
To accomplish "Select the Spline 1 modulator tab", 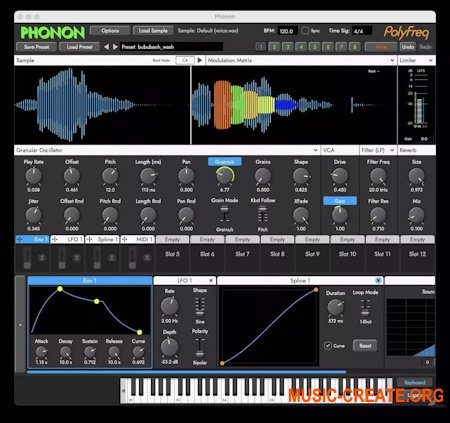I will click(102, 239).
